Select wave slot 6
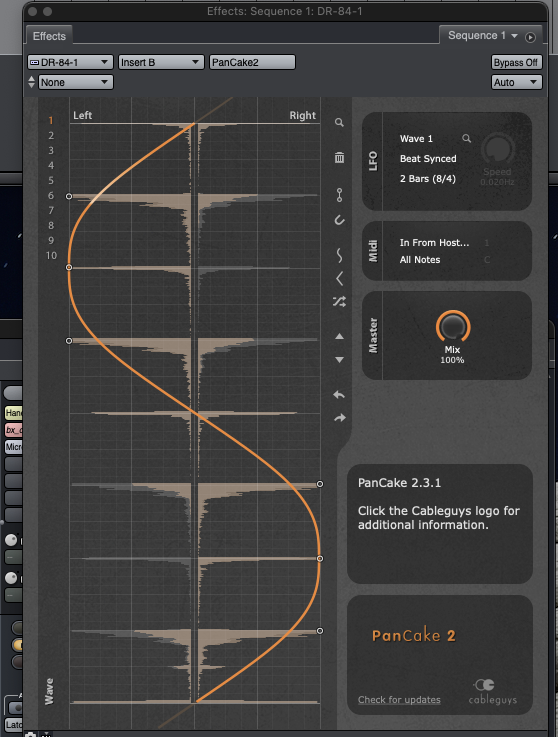 [51, 196]
